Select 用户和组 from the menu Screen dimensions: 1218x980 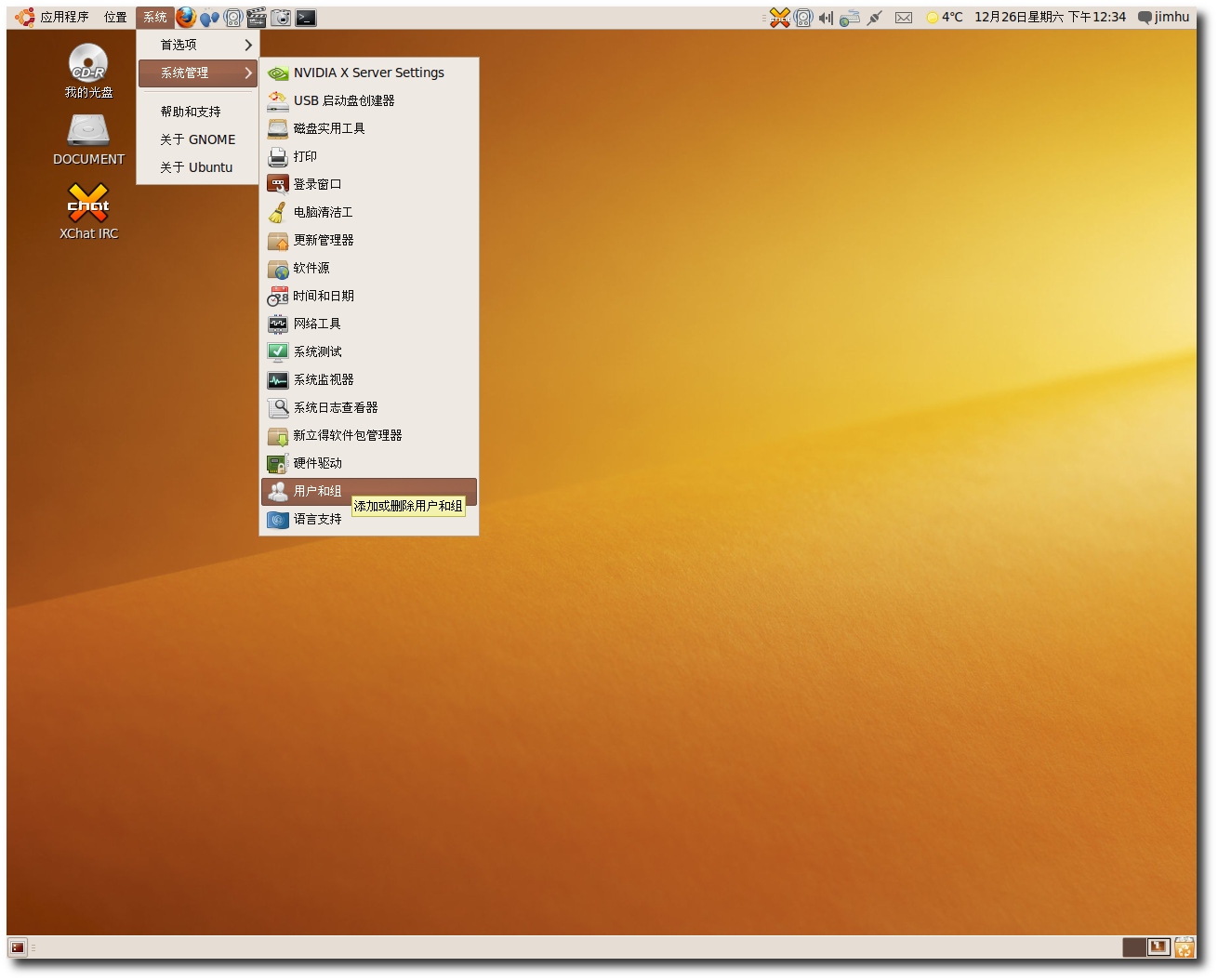click(x=318, y=491)
